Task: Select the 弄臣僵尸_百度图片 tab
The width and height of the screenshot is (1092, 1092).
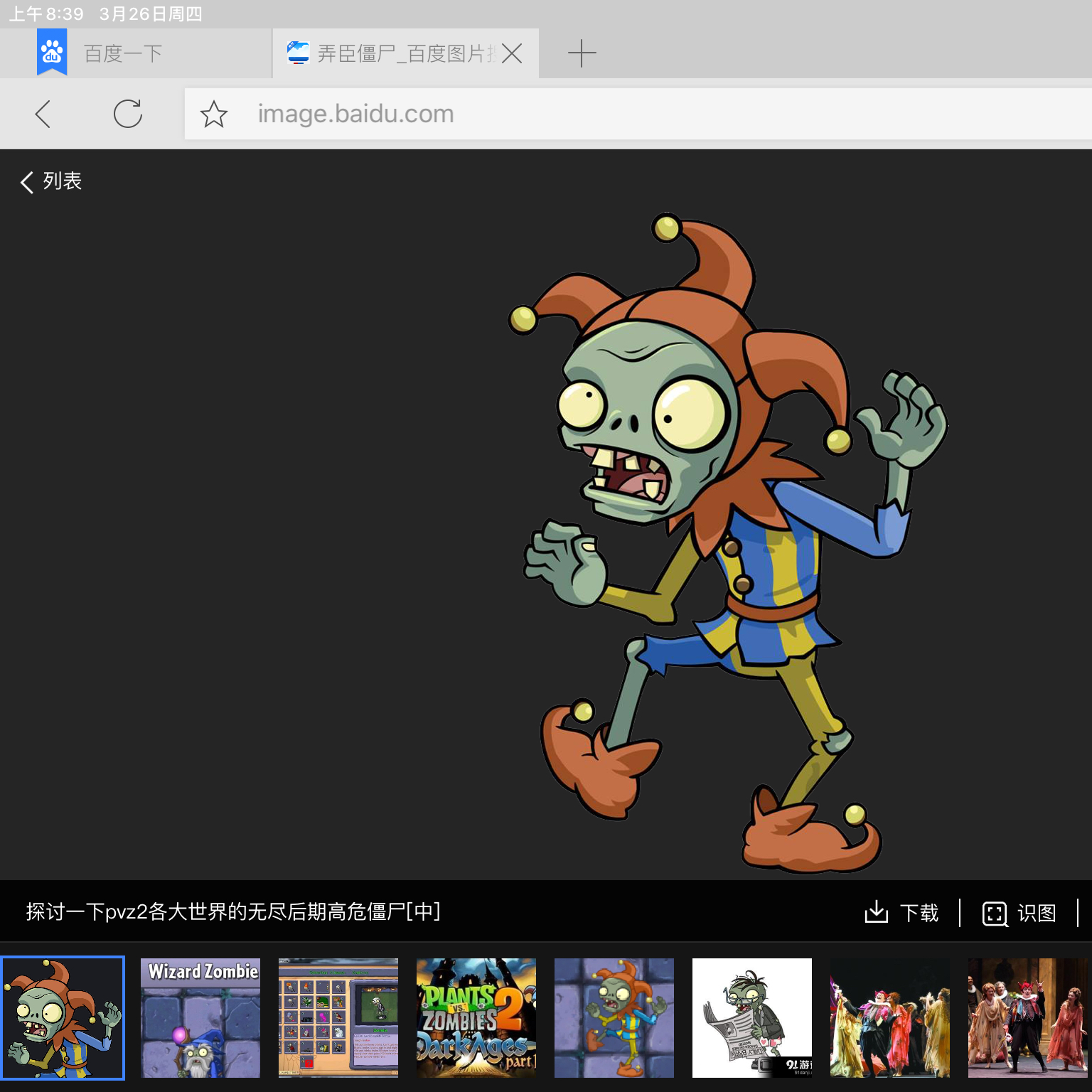Action: click(x=406, y=53)
